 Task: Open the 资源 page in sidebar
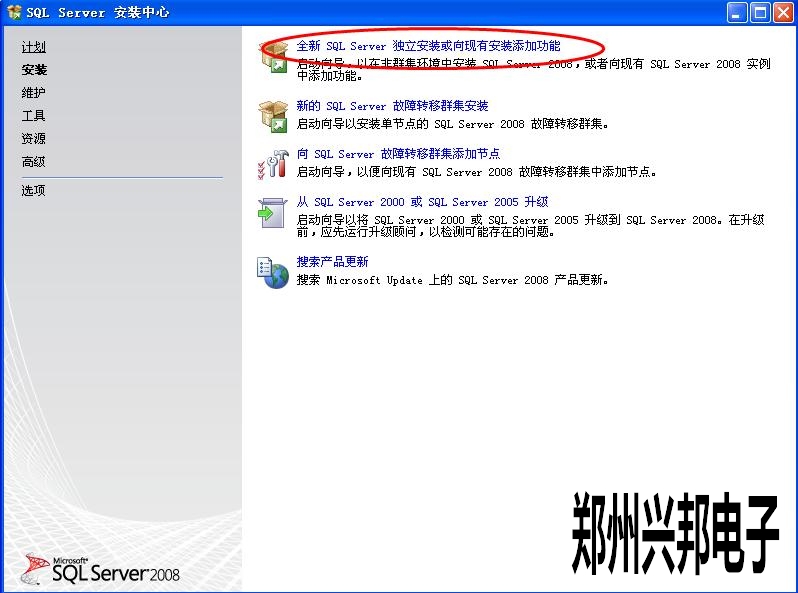34,138
